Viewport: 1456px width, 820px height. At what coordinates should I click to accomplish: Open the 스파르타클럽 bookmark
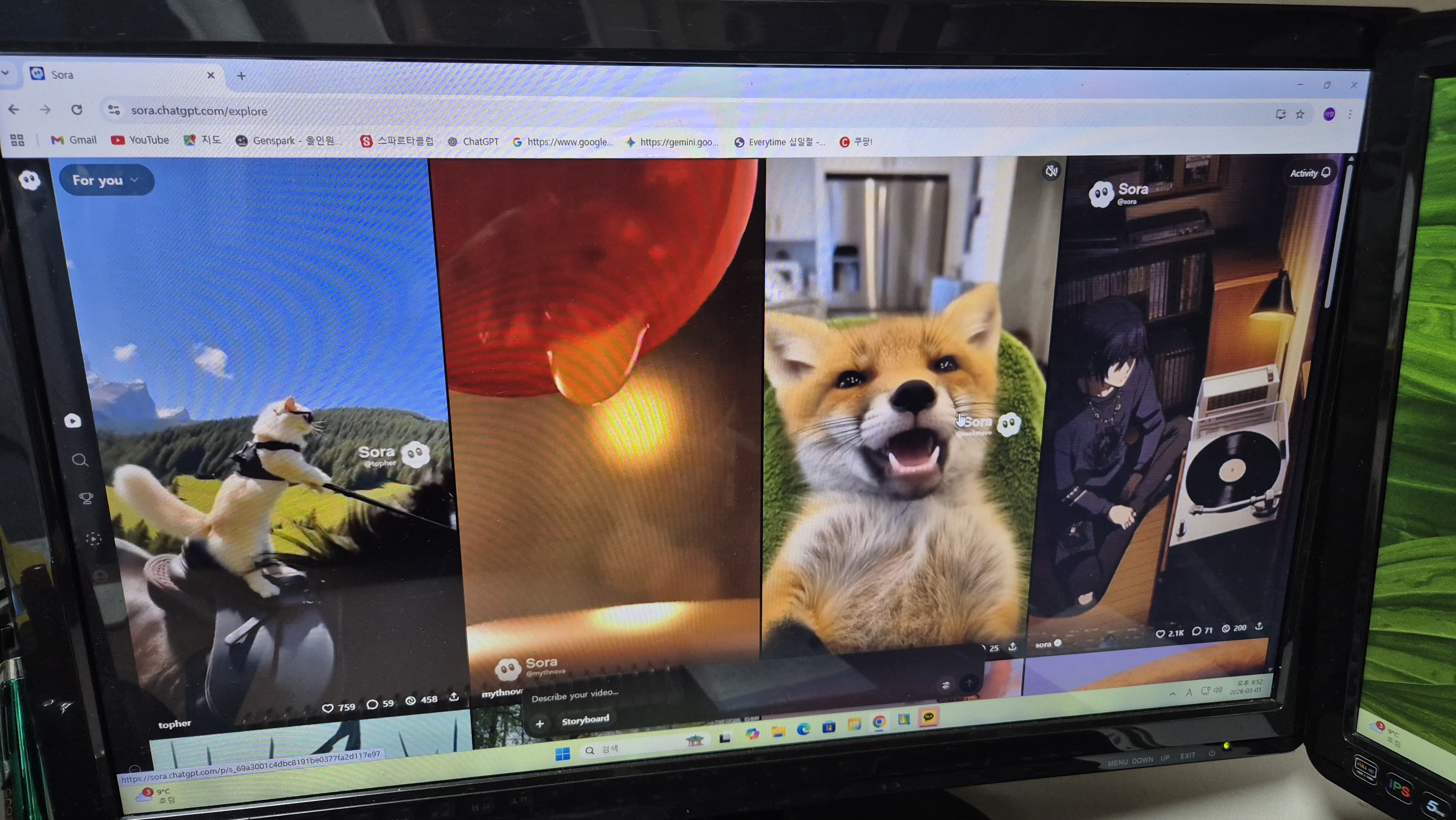click(397, 141)
